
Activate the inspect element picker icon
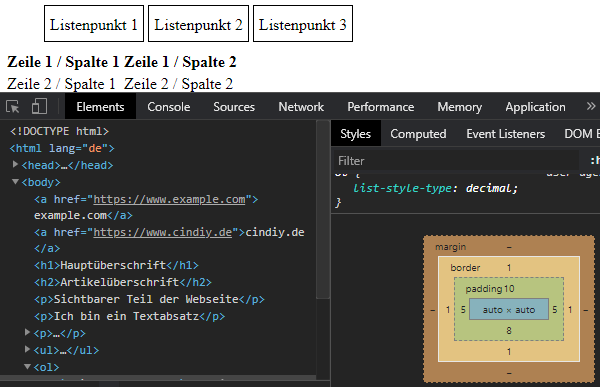[x=13, y=107]
